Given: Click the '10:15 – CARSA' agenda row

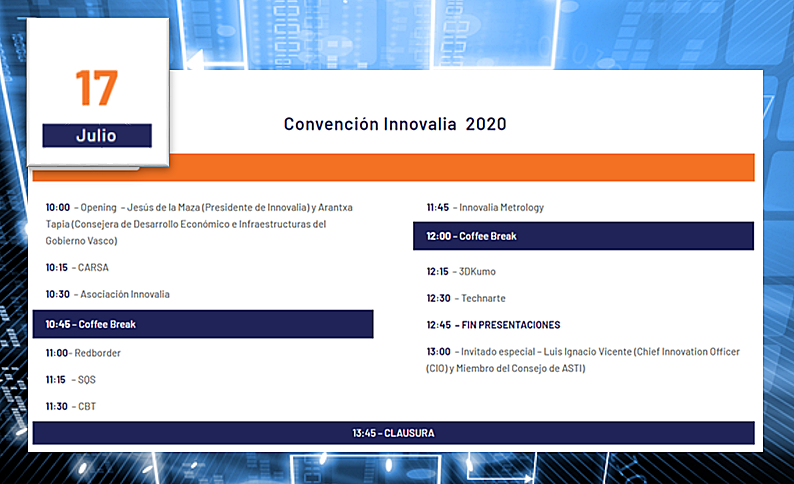Looking at the screenshot, I should pyautogui.click(x=77, y=267).
